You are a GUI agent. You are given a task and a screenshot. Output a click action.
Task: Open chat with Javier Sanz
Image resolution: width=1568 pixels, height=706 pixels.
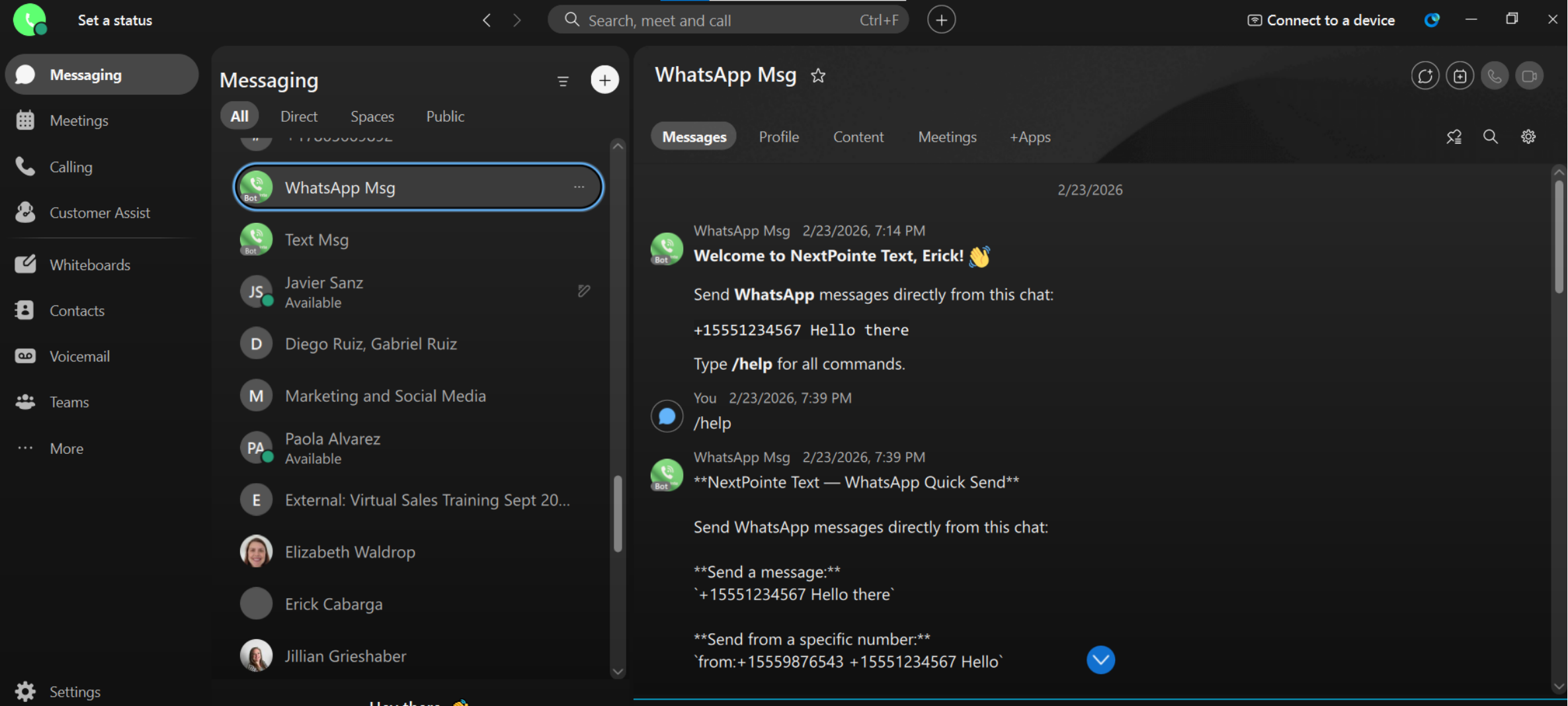[x=418, y=292]
